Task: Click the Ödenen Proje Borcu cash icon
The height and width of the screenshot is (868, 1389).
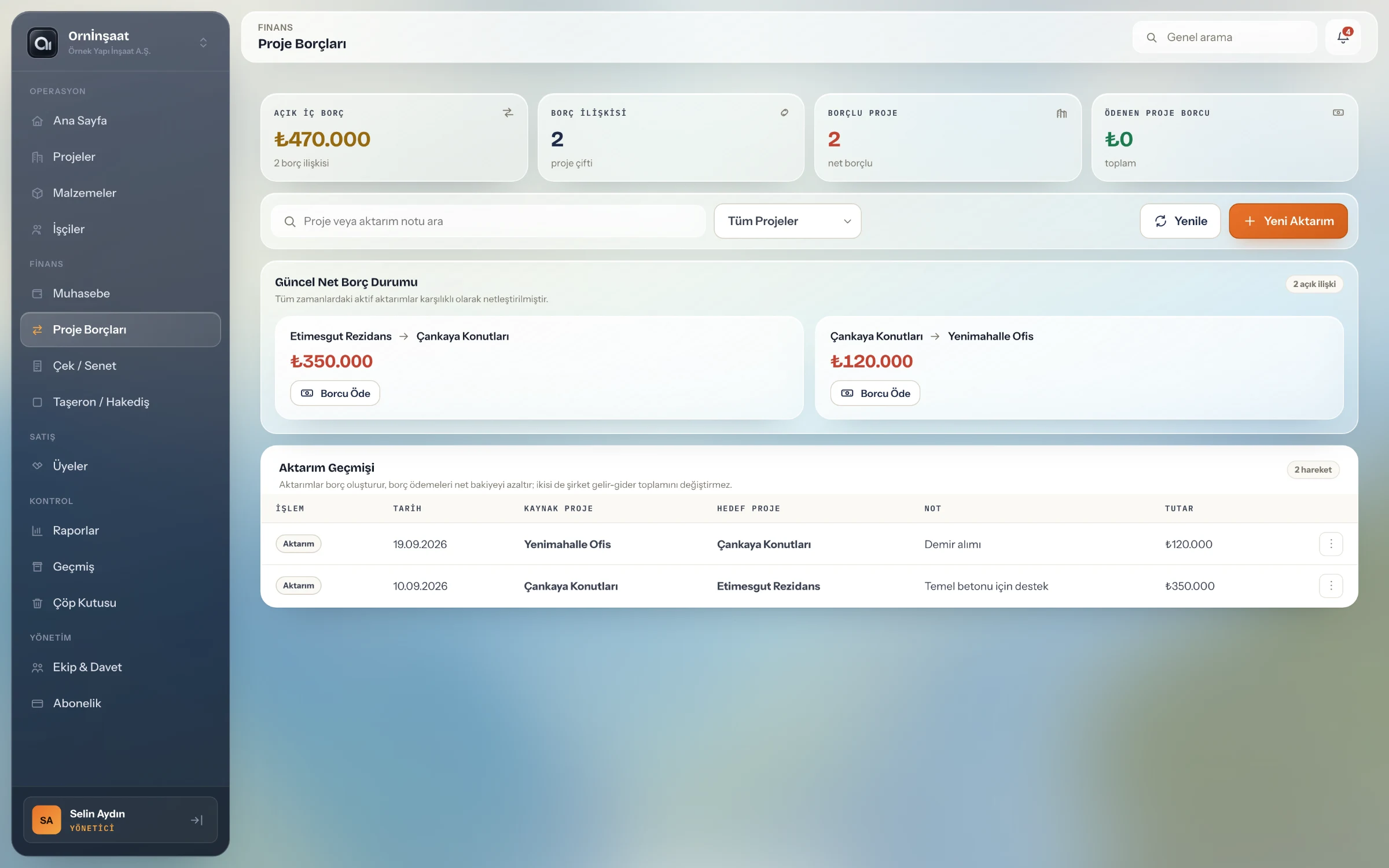Action: tap(1338, 113)
